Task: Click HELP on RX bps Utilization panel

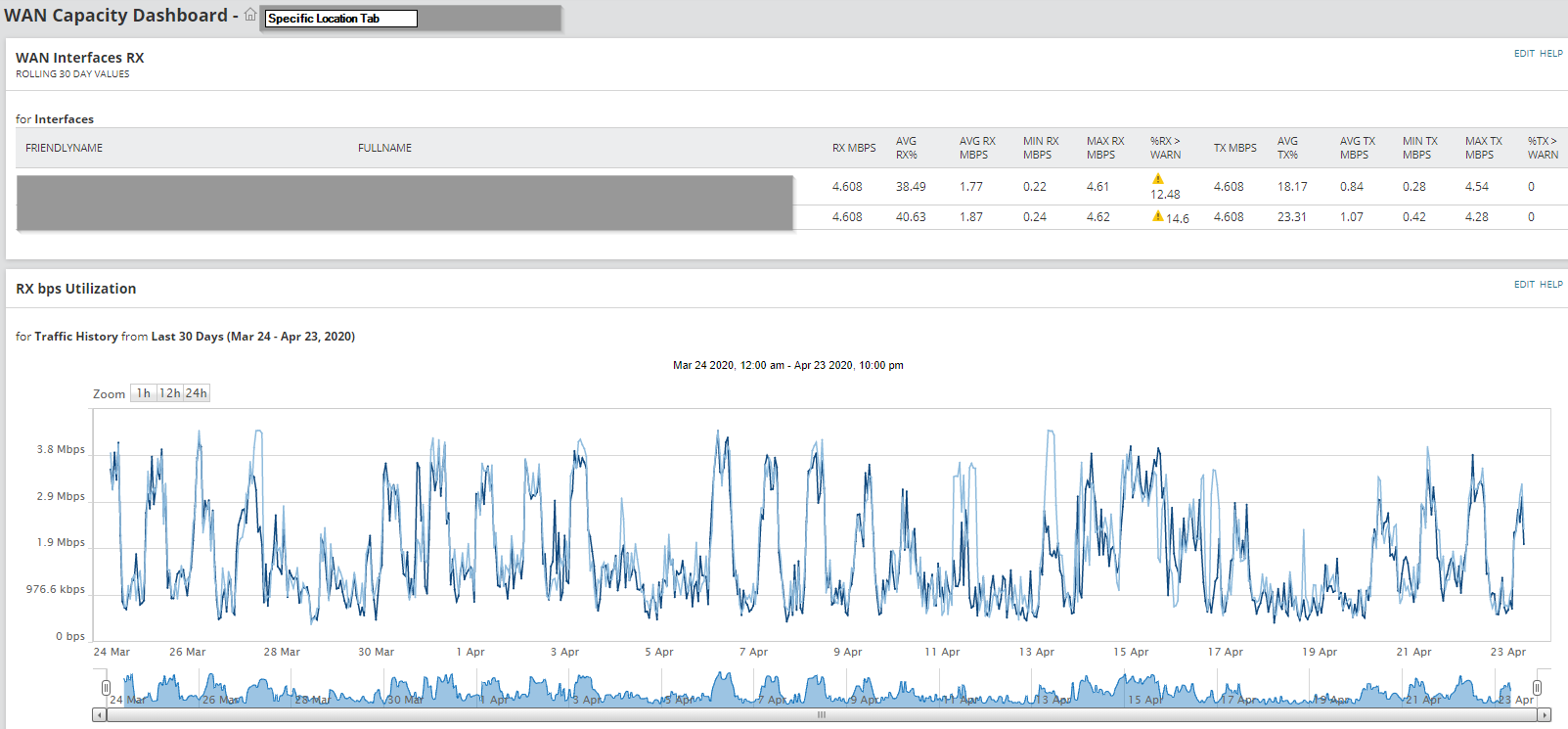Action: click(x=1551, y=285)
